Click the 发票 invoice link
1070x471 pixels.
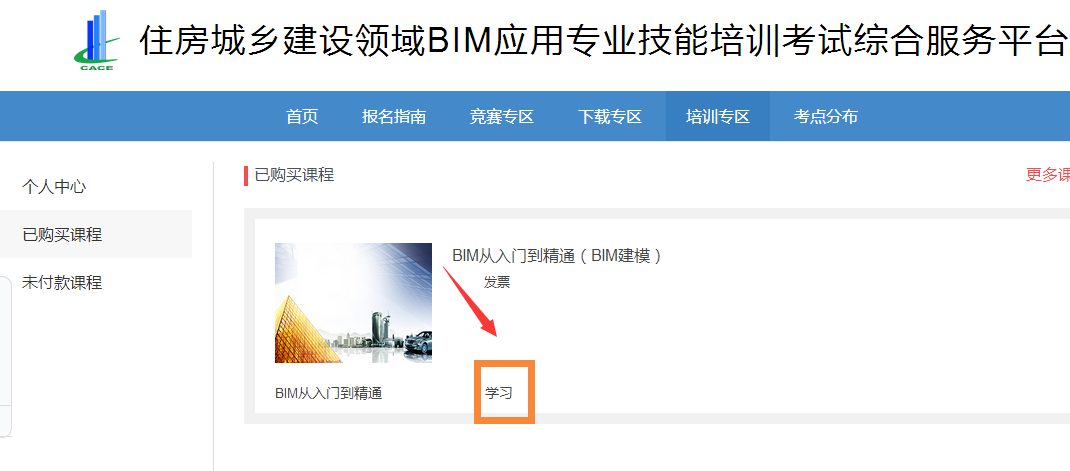[x=497, y=282]
